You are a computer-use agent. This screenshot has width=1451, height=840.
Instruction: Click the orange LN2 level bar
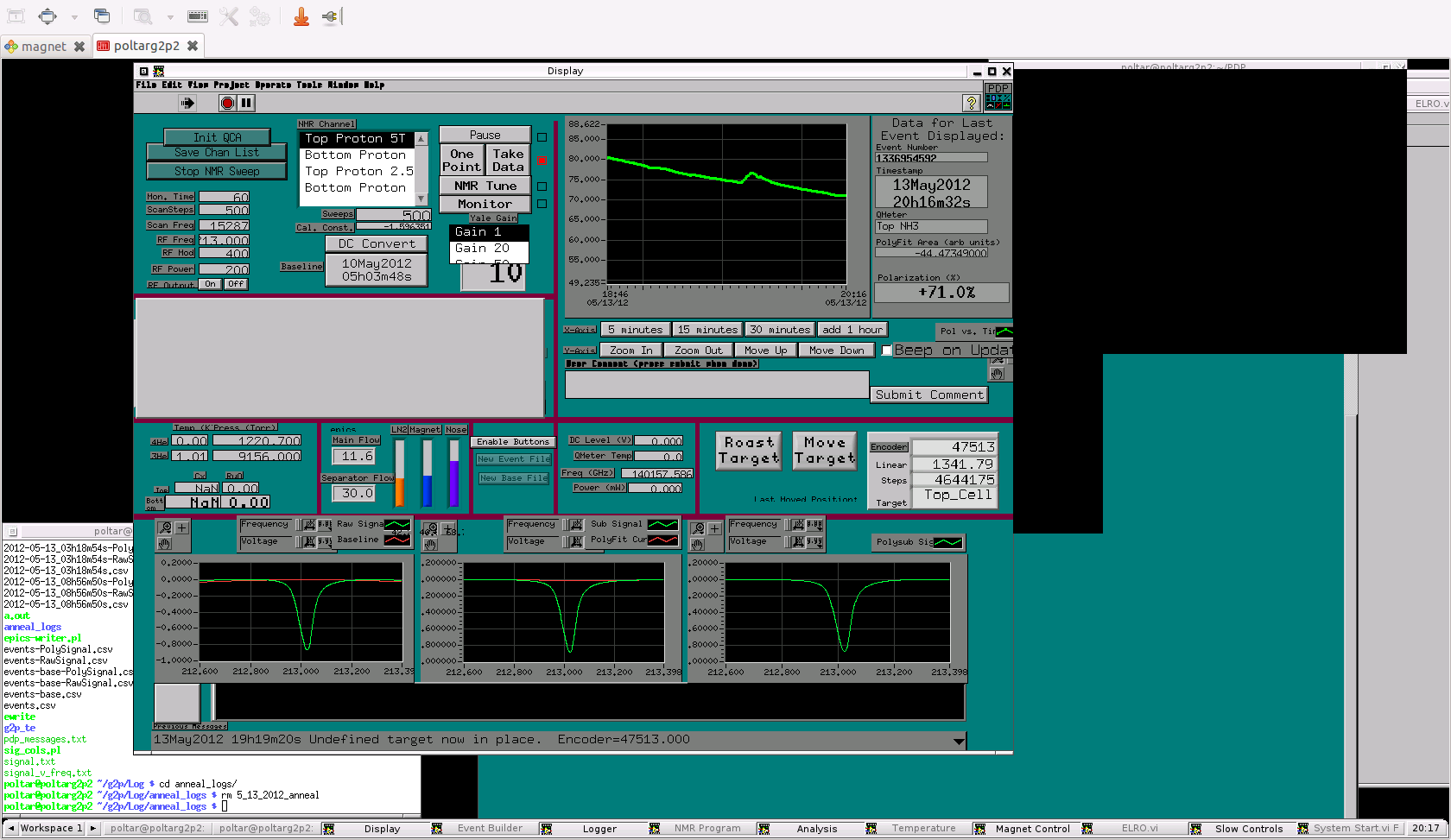click(x=399, y=473)
